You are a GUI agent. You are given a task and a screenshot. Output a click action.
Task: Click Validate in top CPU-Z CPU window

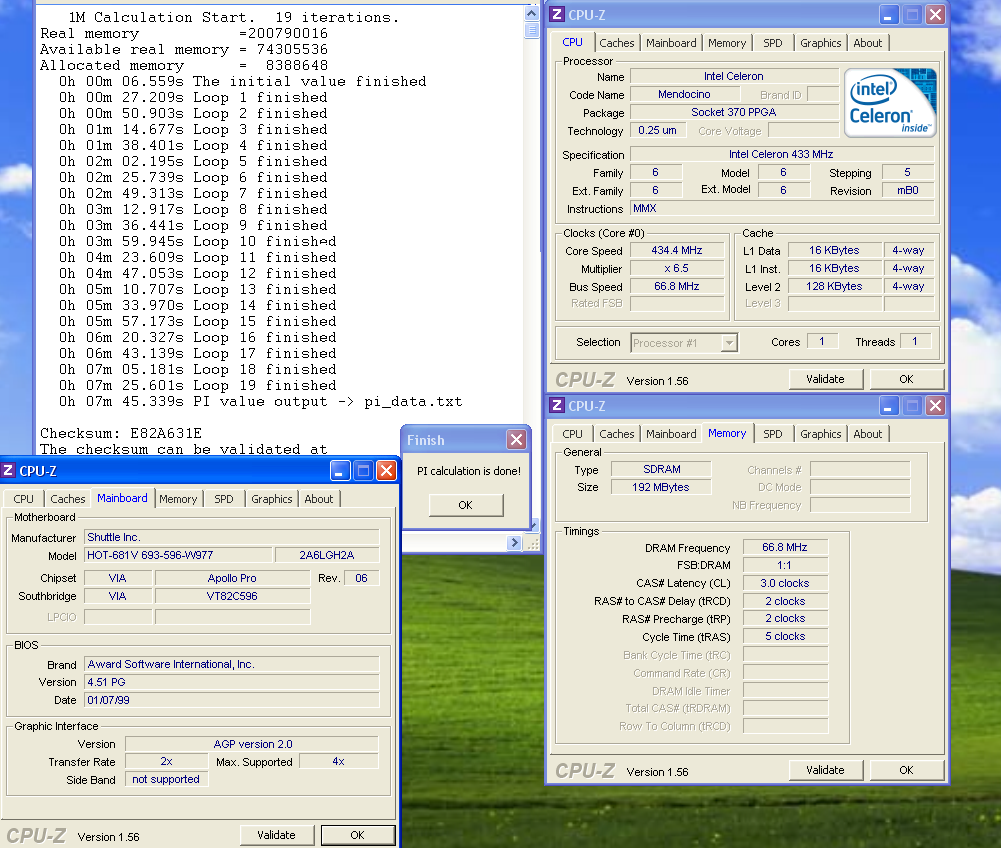click(825, 379)
